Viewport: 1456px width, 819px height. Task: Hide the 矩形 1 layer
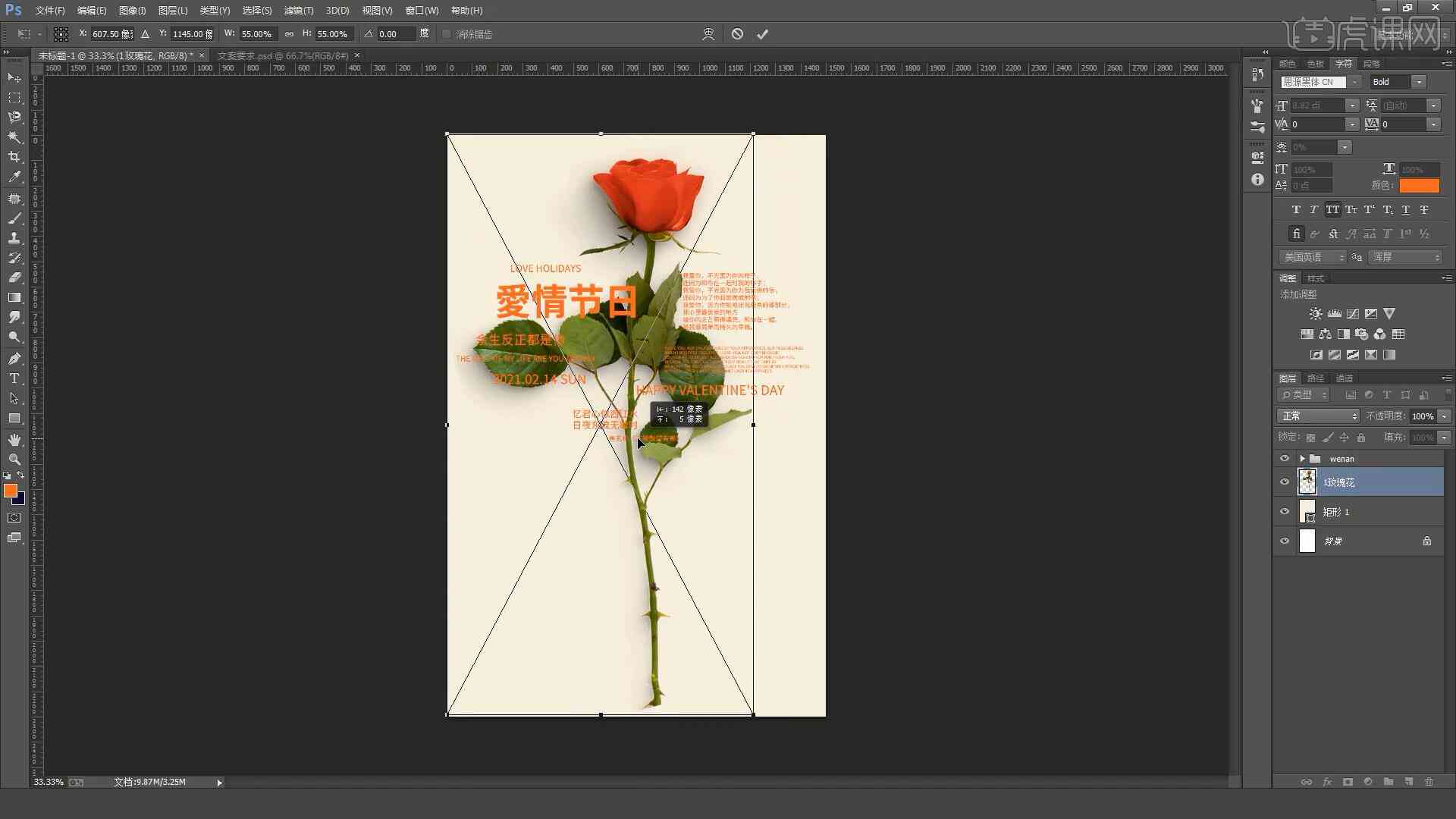[1284, 512]
